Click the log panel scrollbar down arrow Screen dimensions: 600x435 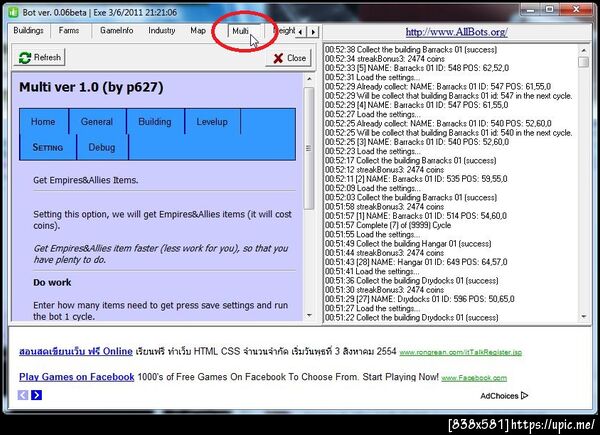(584, 316)
